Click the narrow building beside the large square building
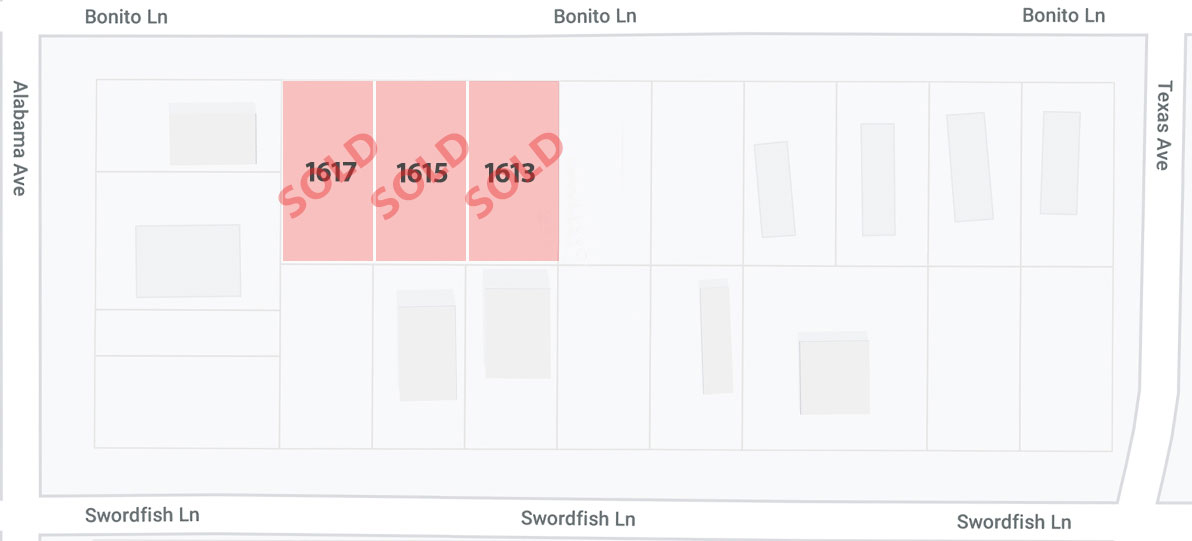The height and width of the screenshot is (541, 1192). tap(716, 337)
